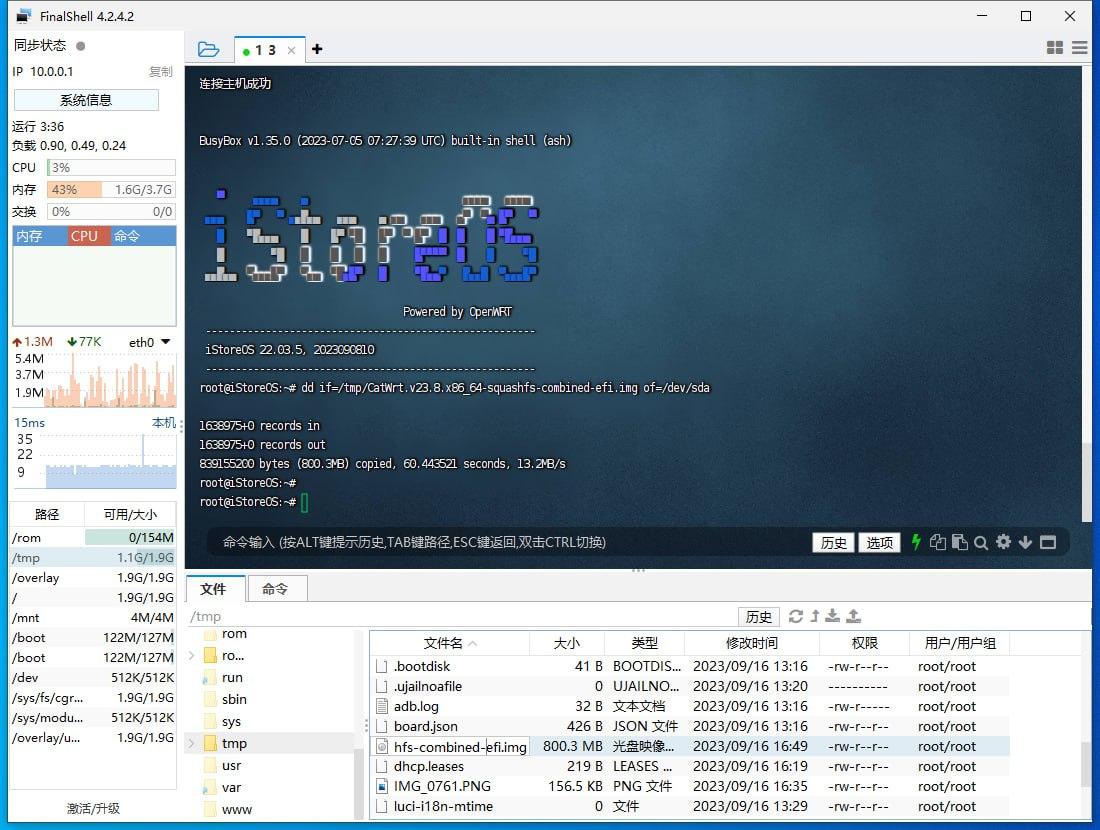This screenshot has height=830, width=1100.
Task: Select the /rom disk row
Action: [x=93, y=537]
